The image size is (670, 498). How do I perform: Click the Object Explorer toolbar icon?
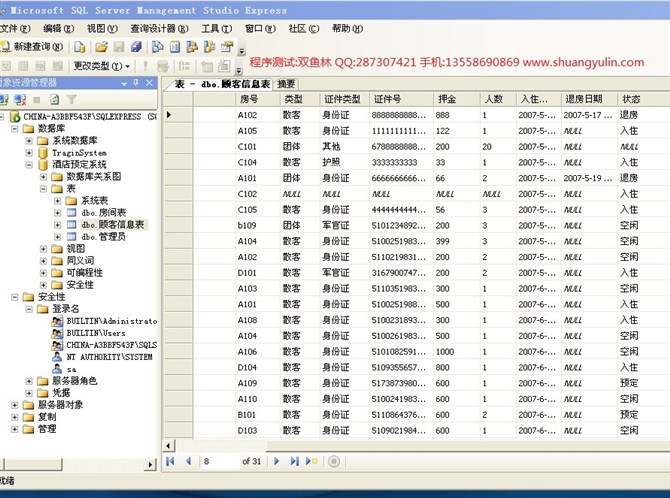pos(192,47)
